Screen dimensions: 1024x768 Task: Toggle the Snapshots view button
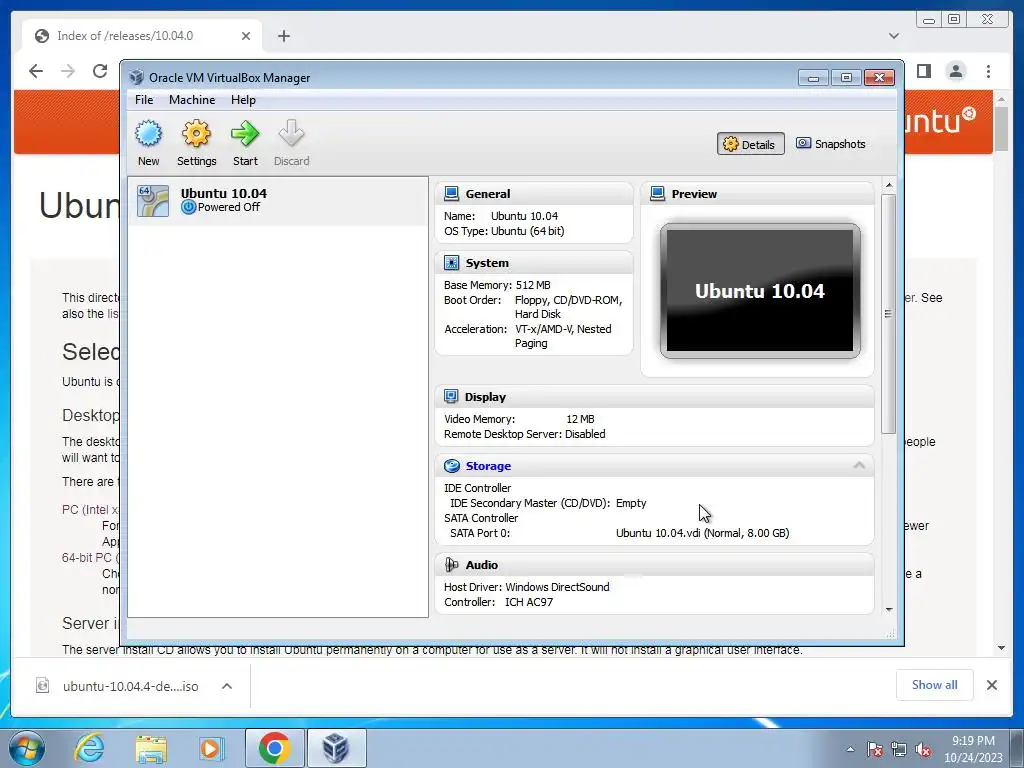(x=831, y=144)
